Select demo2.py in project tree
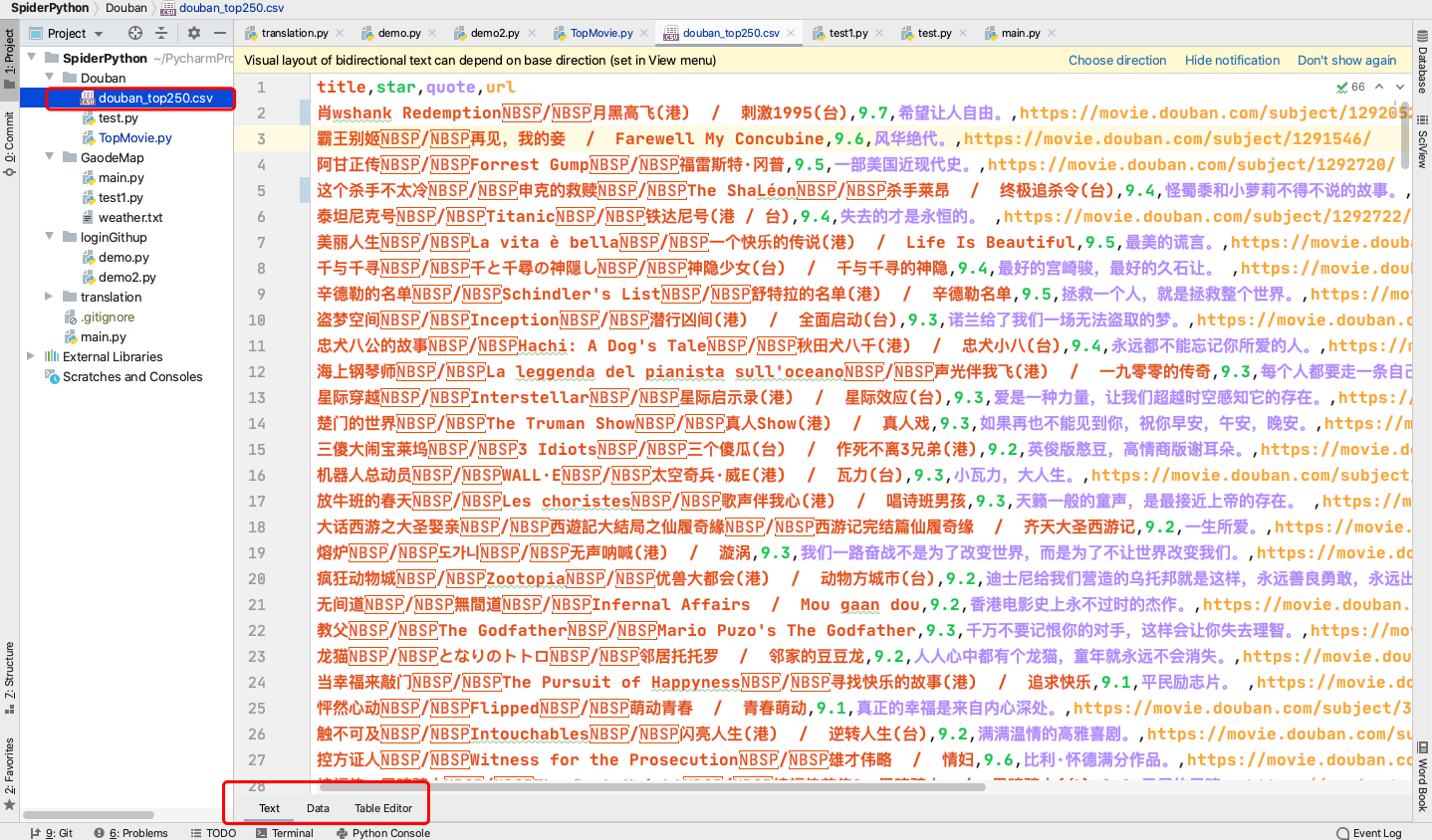Viewport: 1432px width, 840px height. point(126,277)
